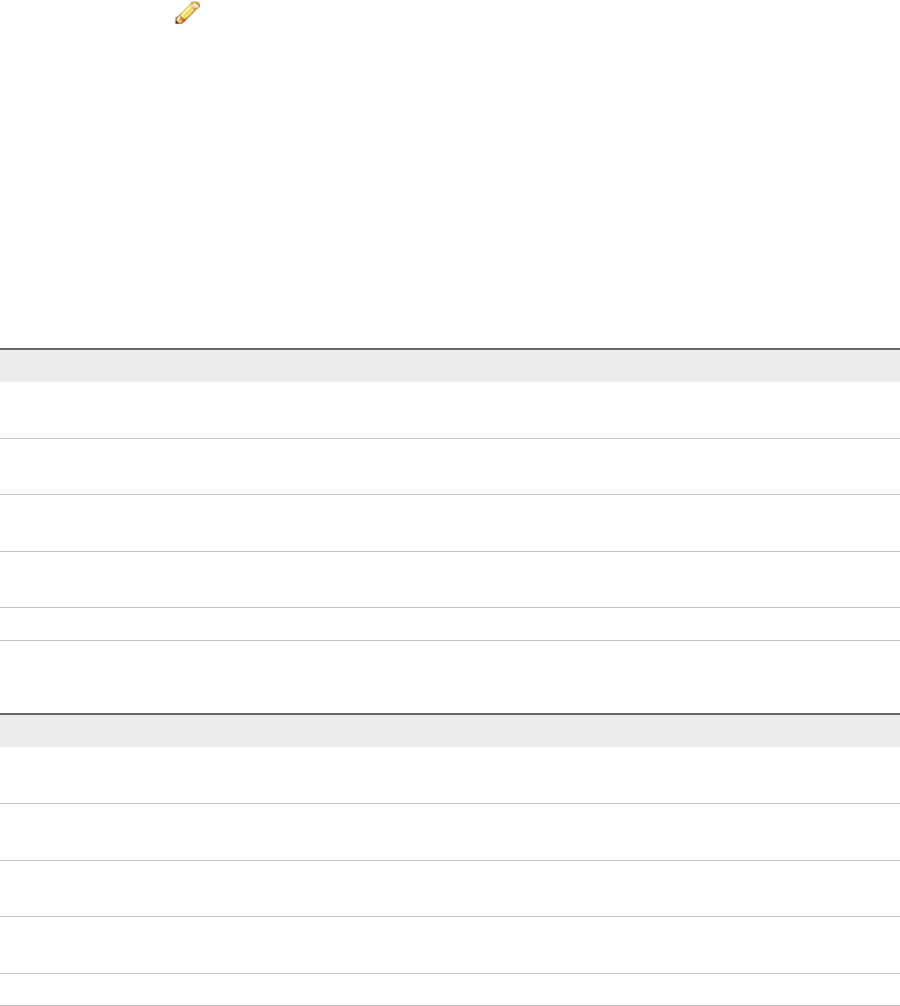Select the third row of the upper table
This screenshot has width=900, height=1006.
tap(450, 522)
